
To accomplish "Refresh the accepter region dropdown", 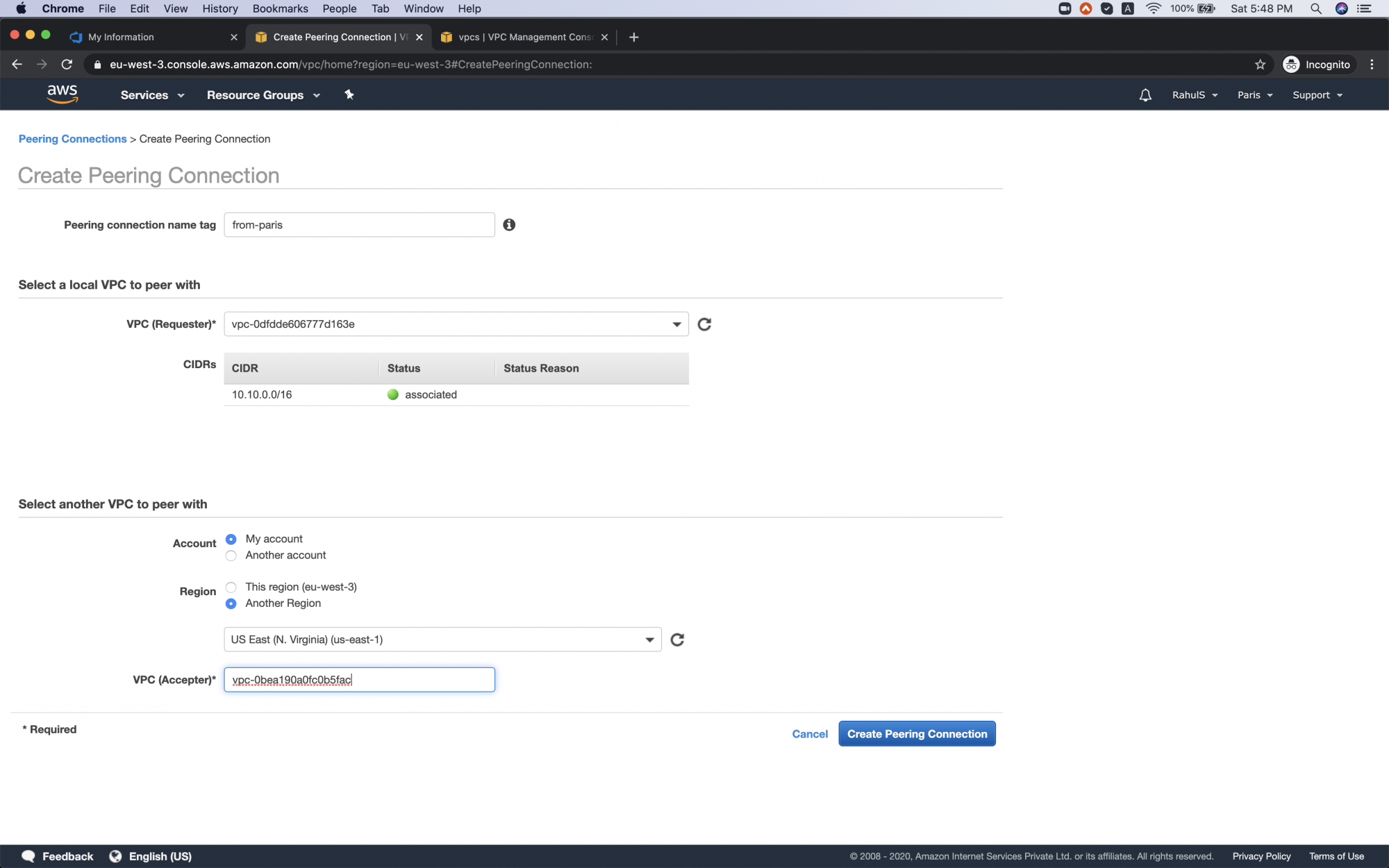I will click(677, 640).
